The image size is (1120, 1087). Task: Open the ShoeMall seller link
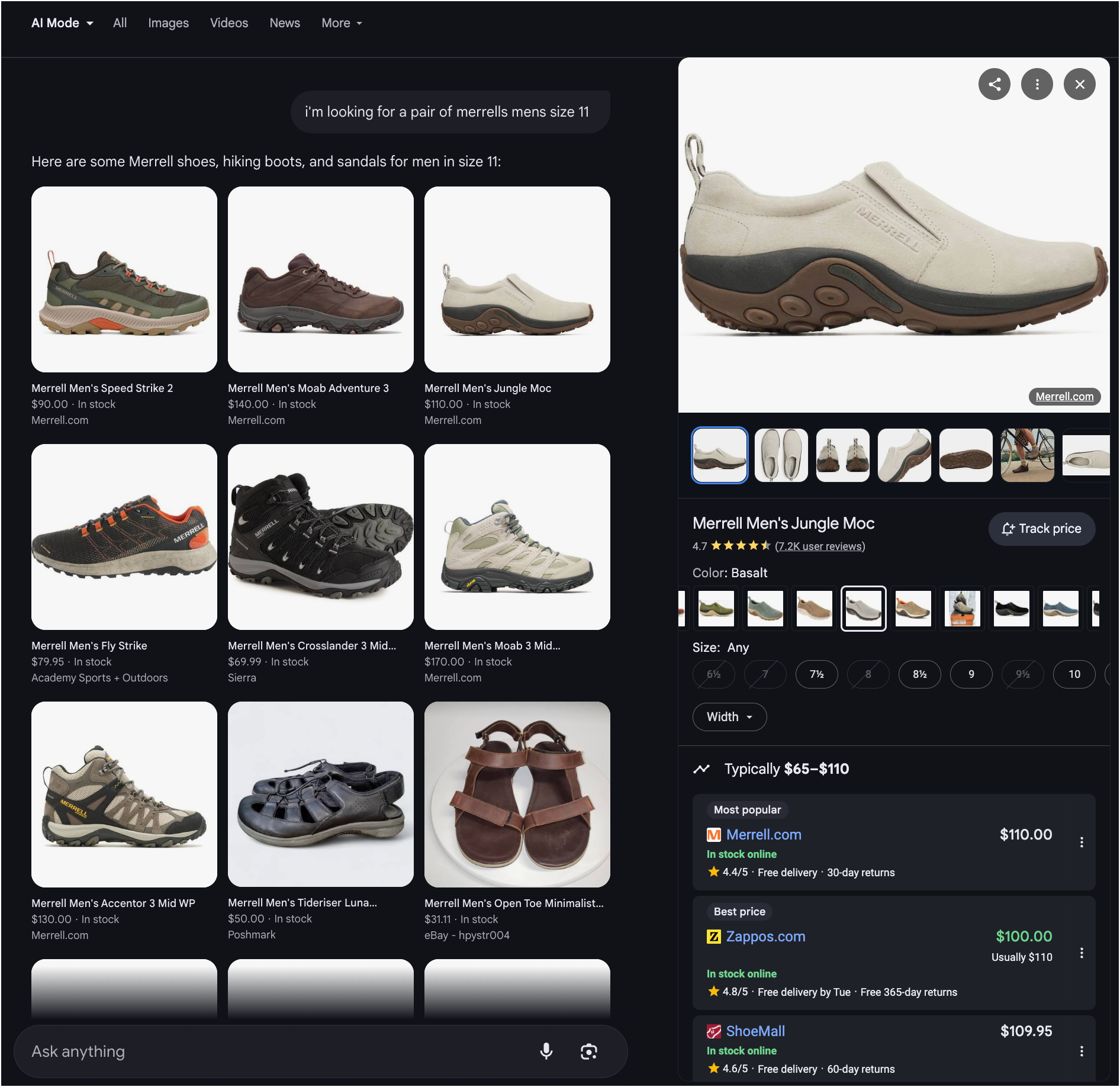[x=755, y=1031]
